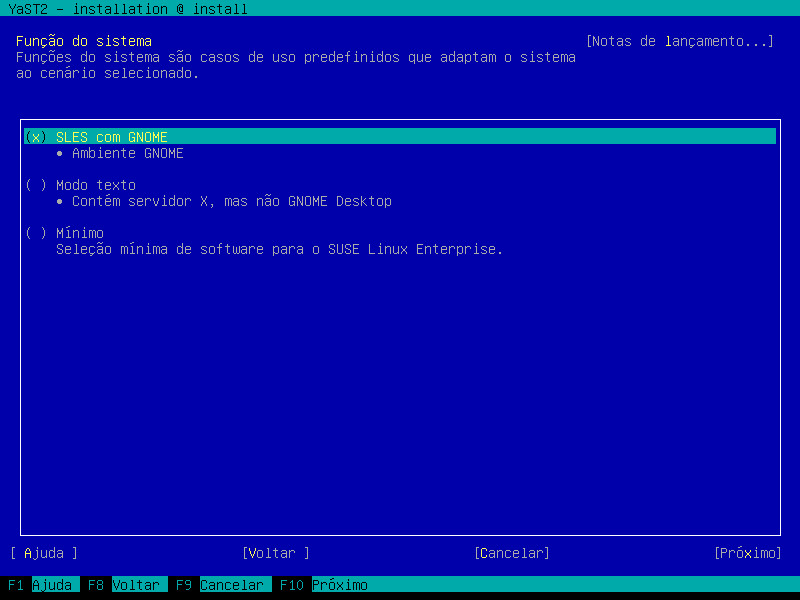This screenshot has width=800, height=600.
Task: Click the Cancelar dialog button
Action: click(512, 553)
